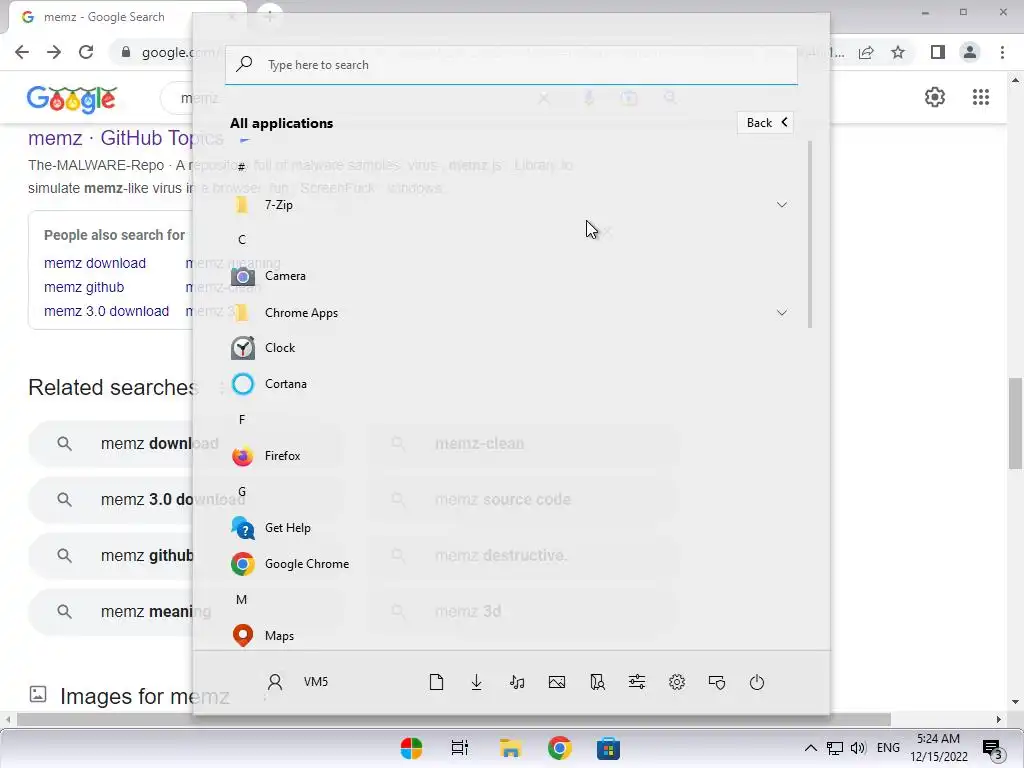Open the Camera app icon
Screen dimensions: 1024x768
pos(242,276)
